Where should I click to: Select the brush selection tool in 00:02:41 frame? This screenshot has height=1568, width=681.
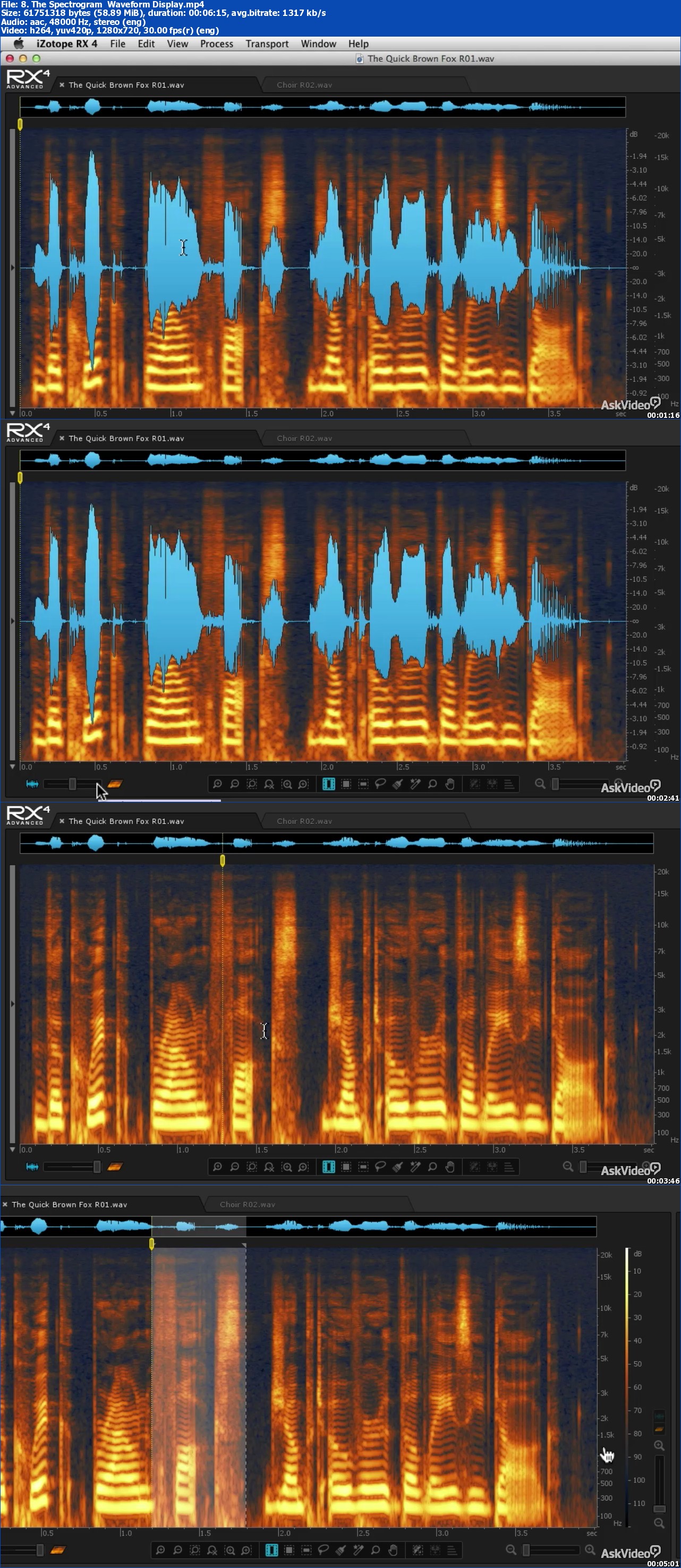point(398,784)
